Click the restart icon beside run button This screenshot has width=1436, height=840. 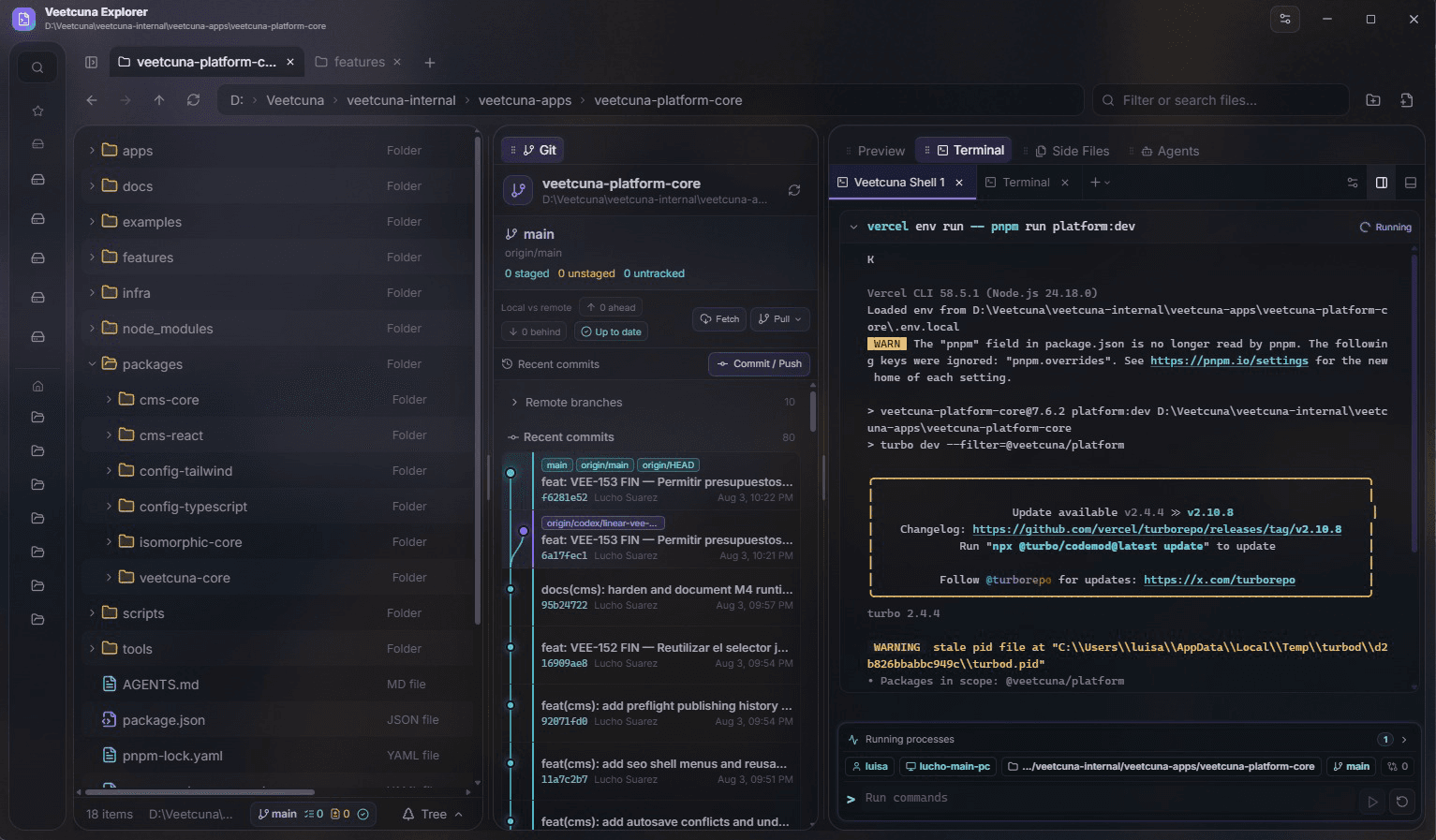click(1402, 802)
